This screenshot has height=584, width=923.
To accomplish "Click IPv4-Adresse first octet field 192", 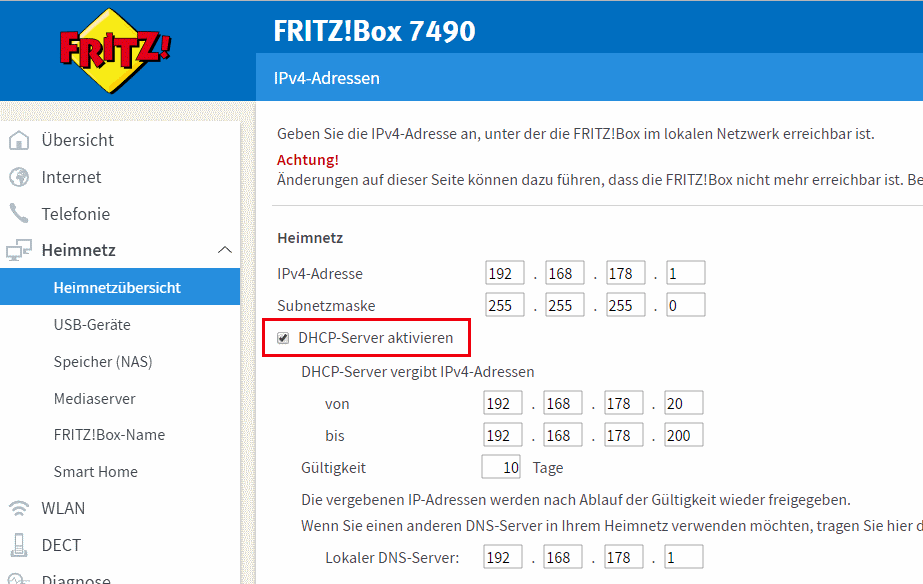I will click(505, 273).
